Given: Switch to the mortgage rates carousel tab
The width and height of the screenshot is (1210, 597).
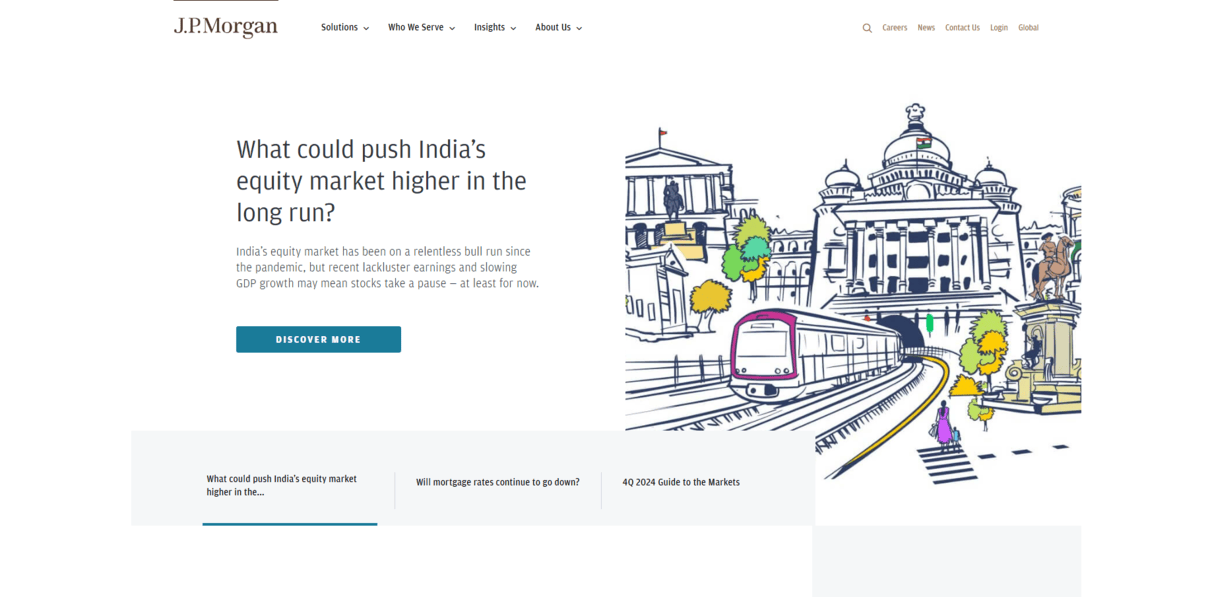Looking at the screenshot, I should pos(497,482).
